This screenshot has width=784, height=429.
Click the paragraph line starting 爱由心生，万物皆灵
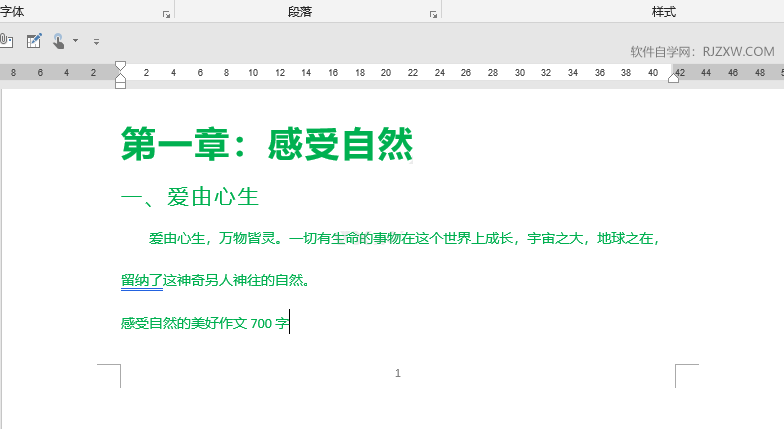pyautogui.click(x=404, y=238)
